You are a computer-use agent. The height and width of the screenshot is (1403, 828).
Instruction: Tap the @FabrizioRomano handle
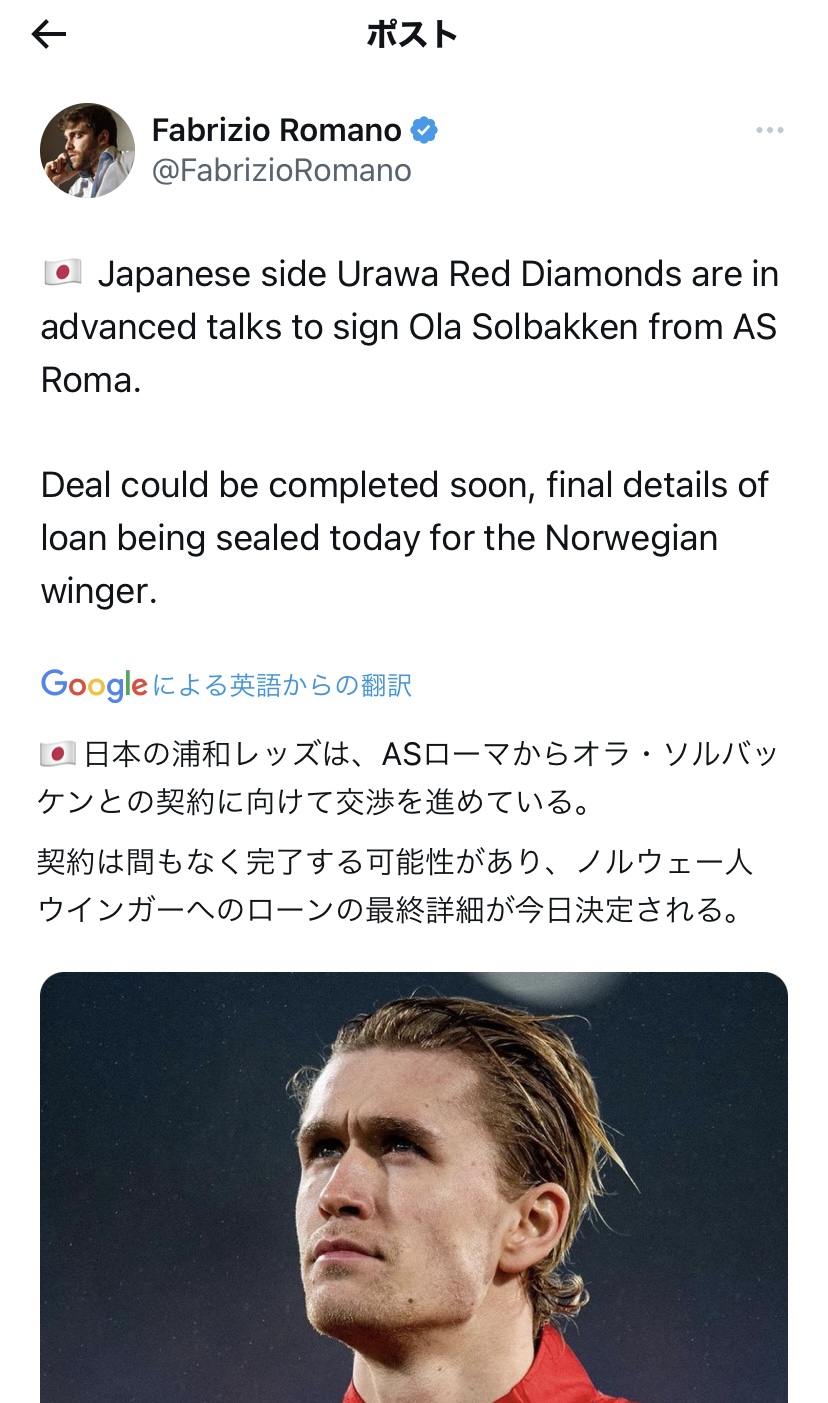(281, 171)
